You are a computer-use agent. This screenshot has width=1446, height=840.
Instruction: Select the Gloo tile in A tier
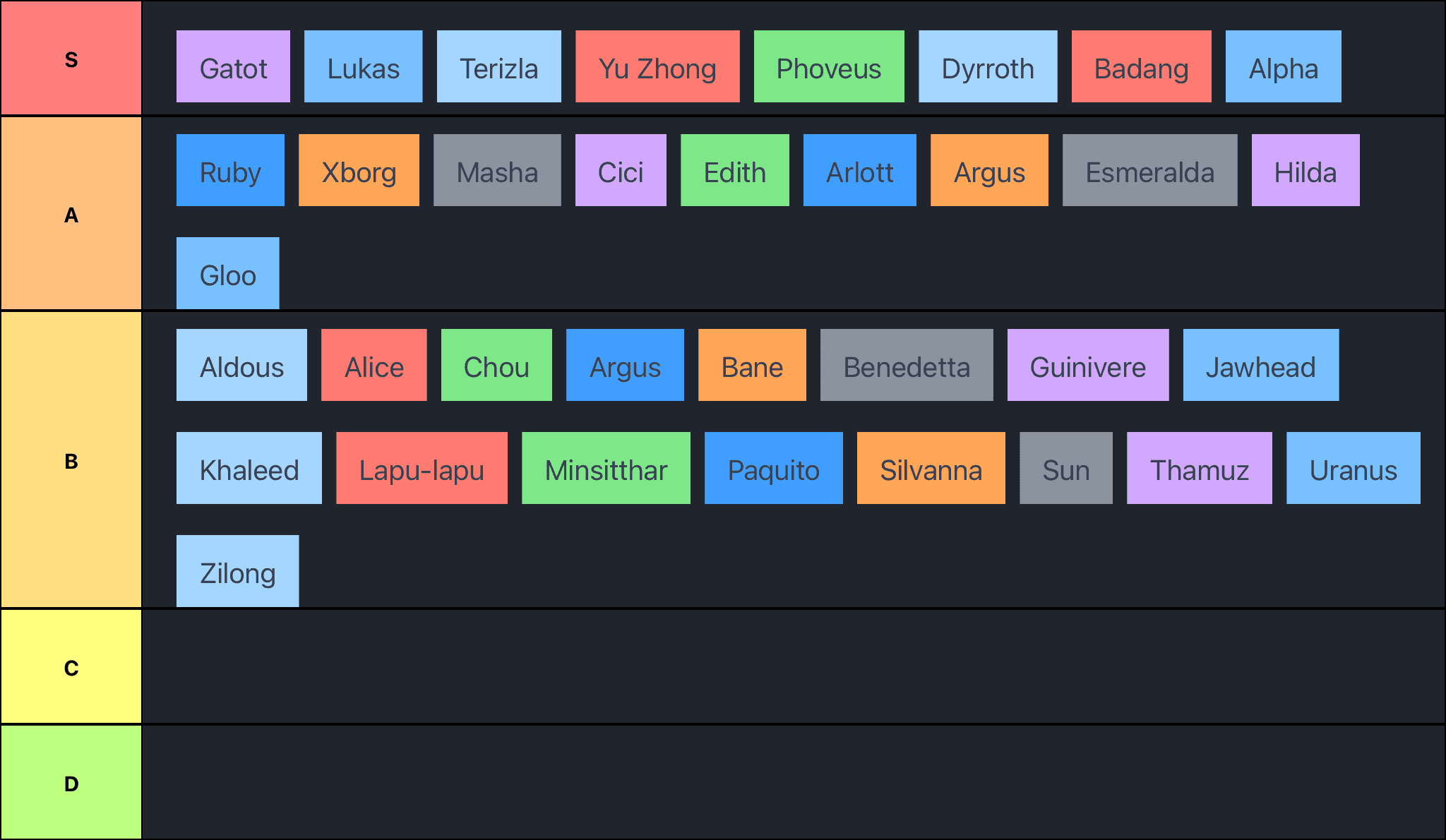(227, 273)
